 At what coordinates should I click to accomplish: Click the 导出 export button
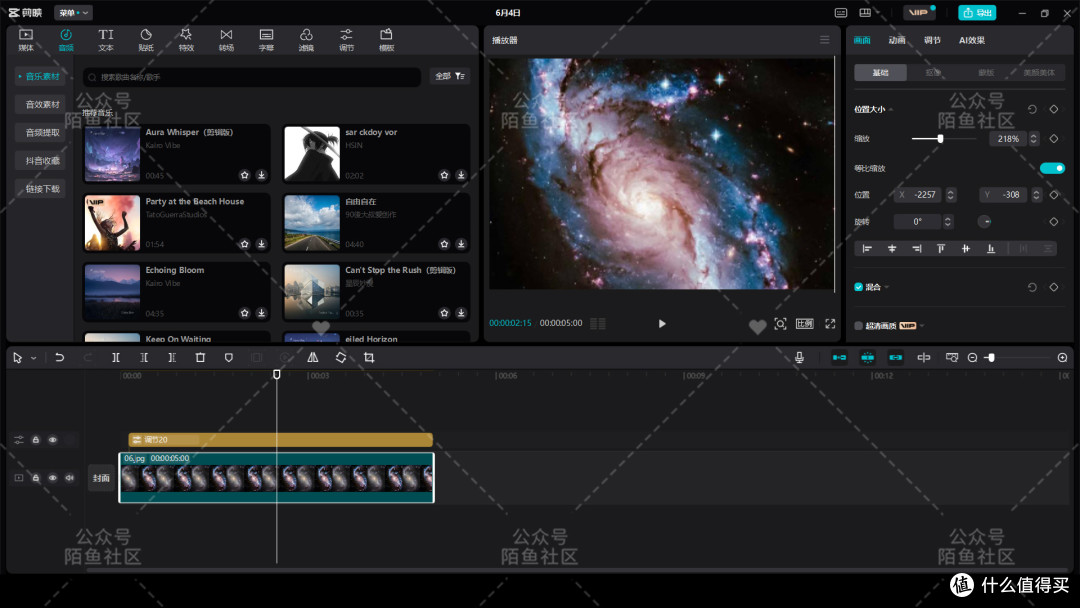pyautogui.click(x=977, y=12)
